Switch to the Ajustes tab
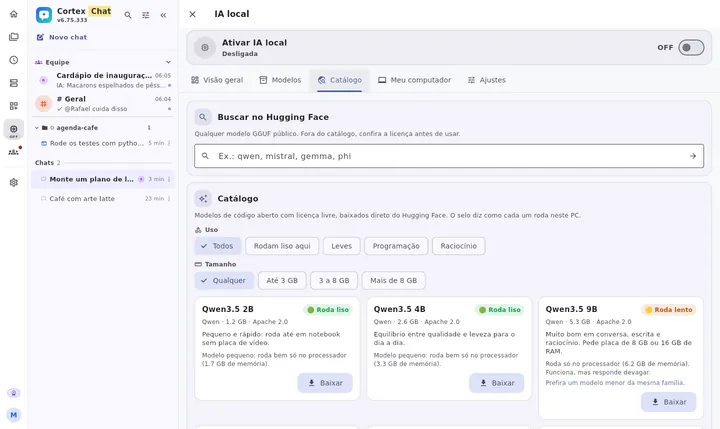Screen dimensions: 720x429 486,80
